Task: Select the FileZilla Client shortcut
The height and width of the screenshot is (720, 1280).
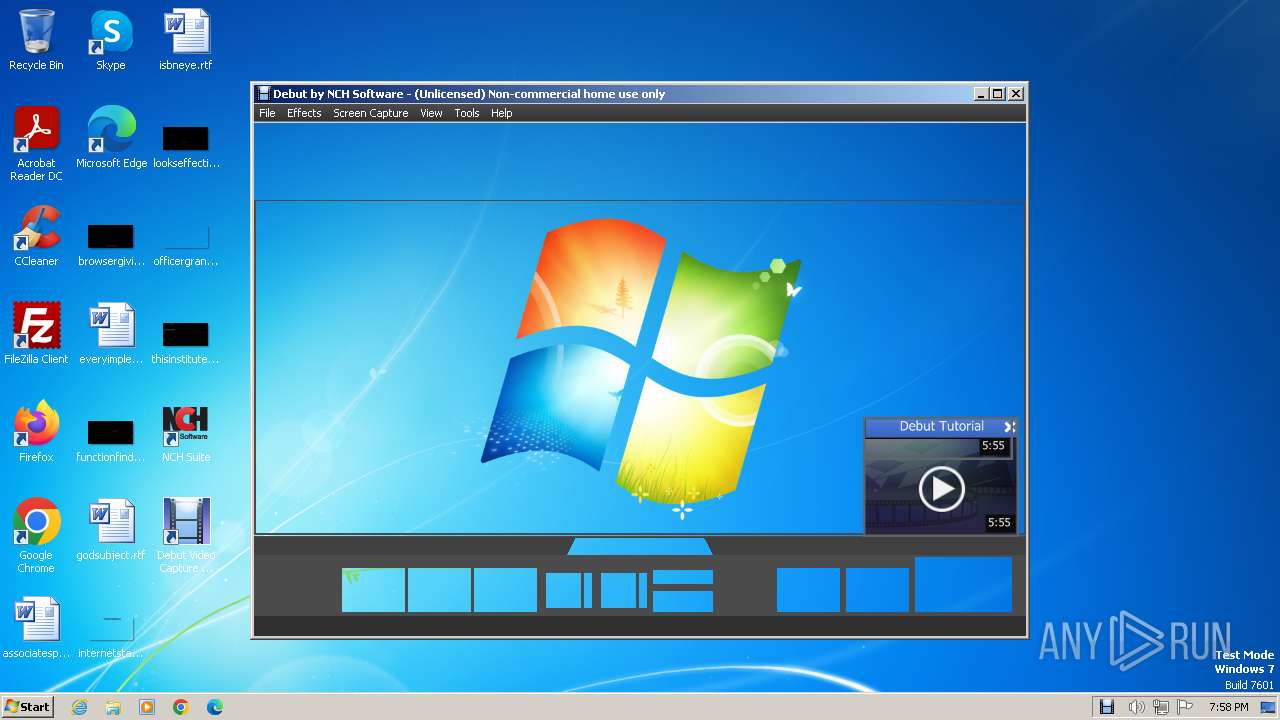Action: tap(36, 334)
